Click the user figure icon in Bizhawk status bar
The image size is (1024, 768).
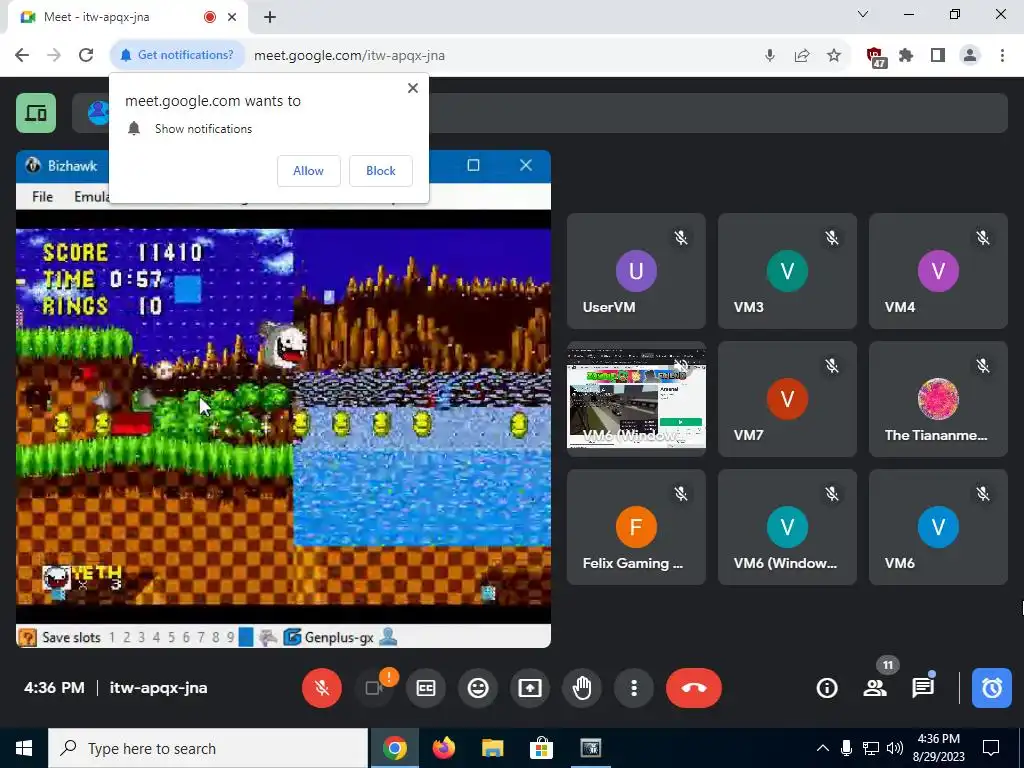(388, 637)
